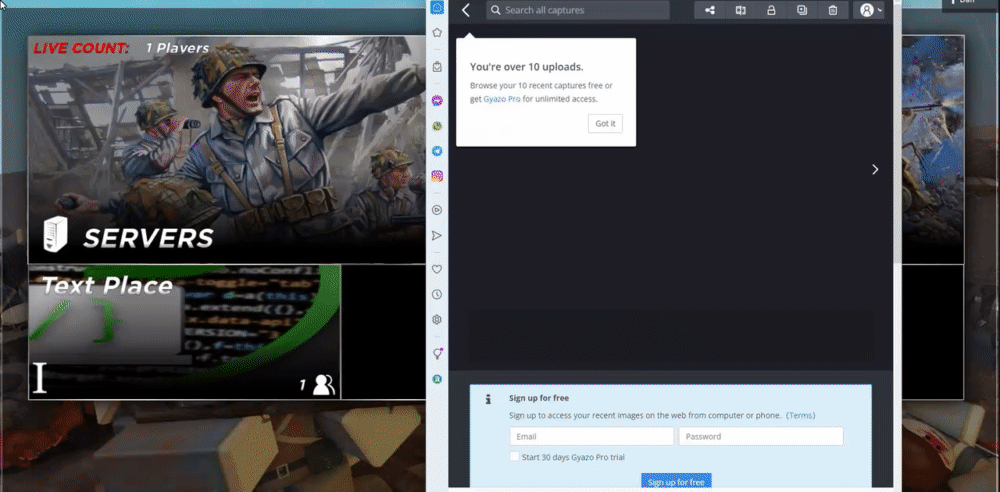1000x492 pixels.
Task: Click the Gyazo back arrow
Action: (x=466, y=10)
